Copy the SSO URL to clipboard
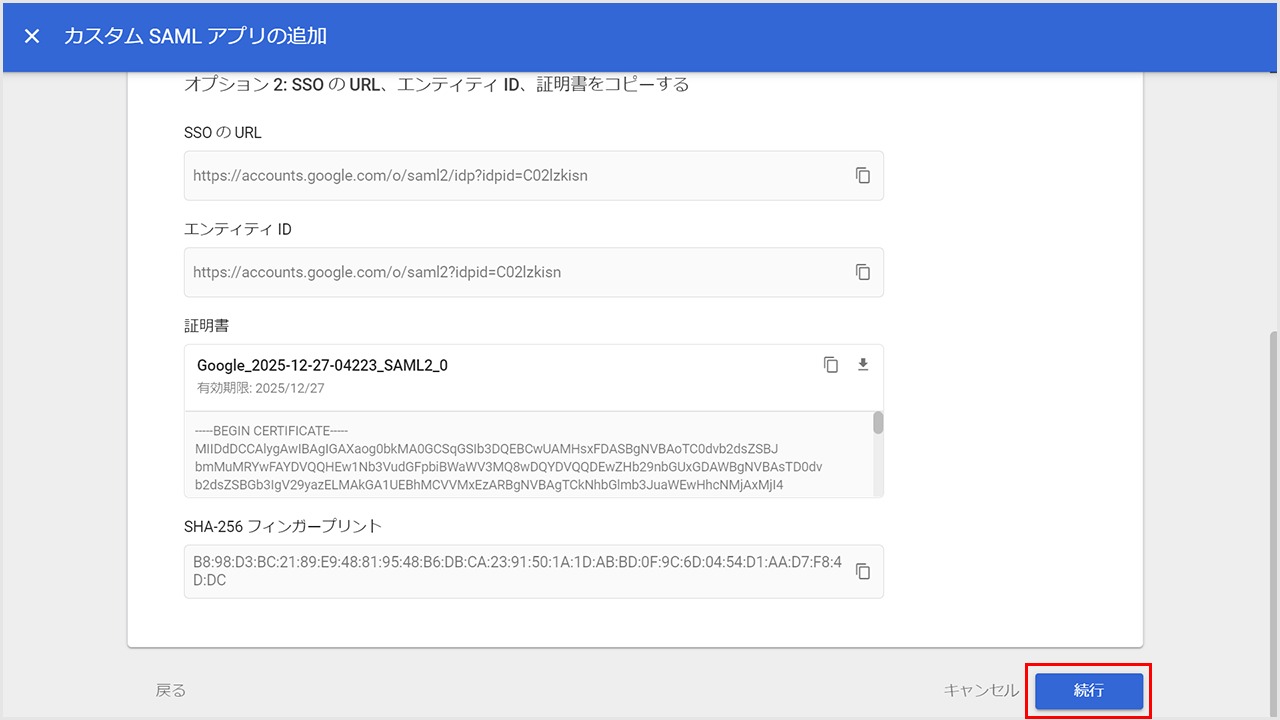1280x720 pixels. click(862, 175)
